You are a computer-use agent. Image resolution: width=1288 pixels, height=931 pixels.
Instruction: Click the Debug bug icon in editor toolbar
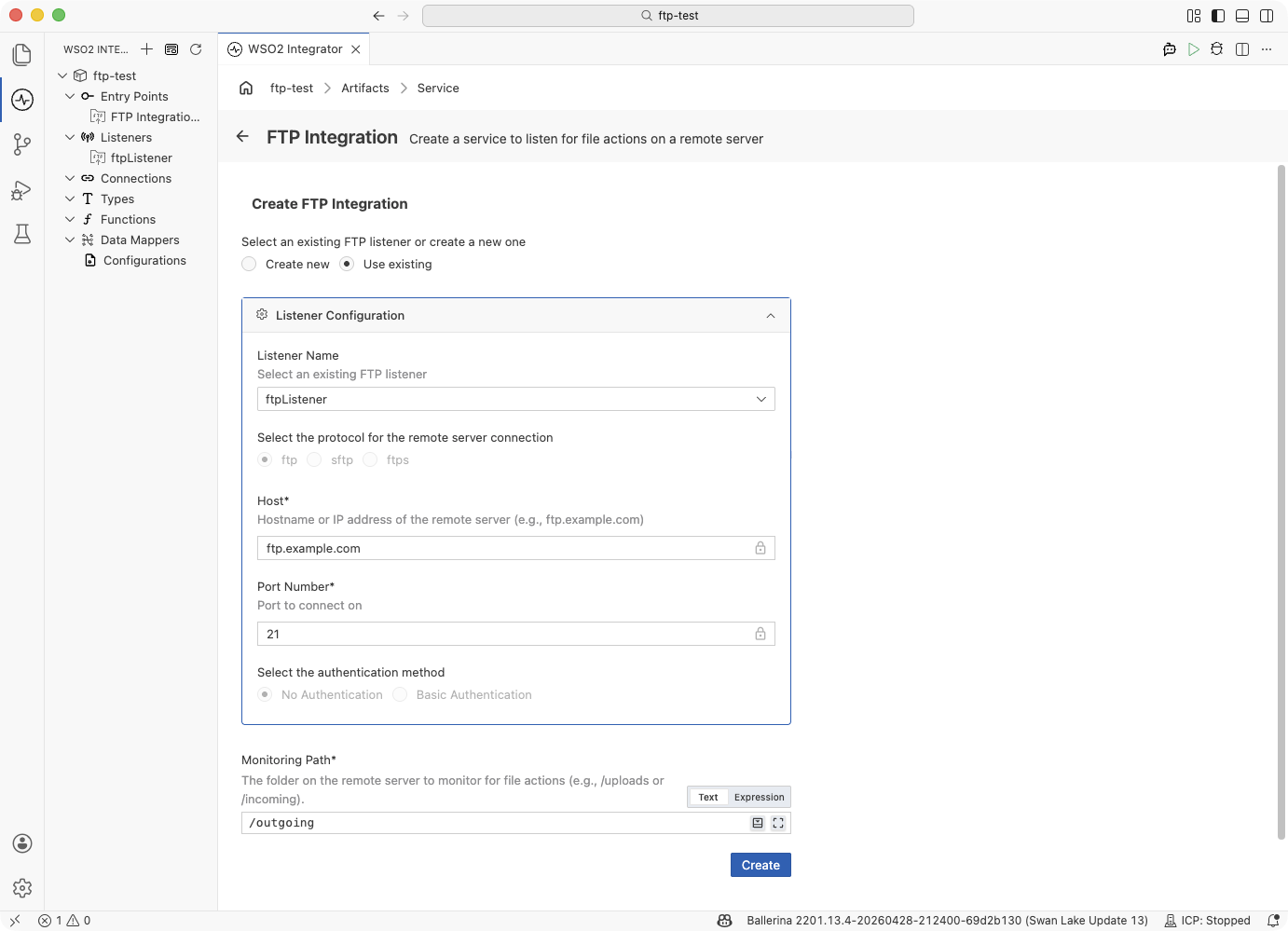coord(1217,49)
